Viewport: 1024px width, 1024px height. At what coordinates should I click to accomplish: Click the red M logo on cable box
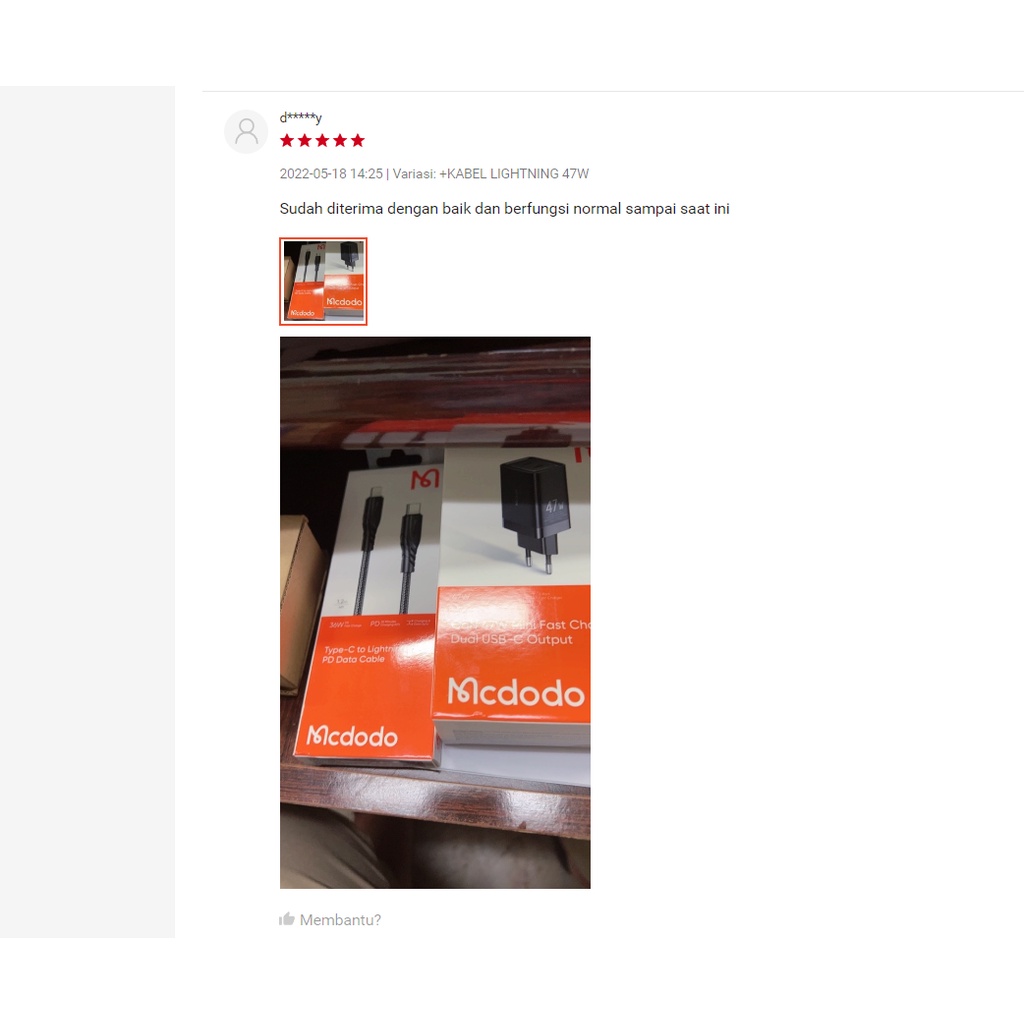424,480
